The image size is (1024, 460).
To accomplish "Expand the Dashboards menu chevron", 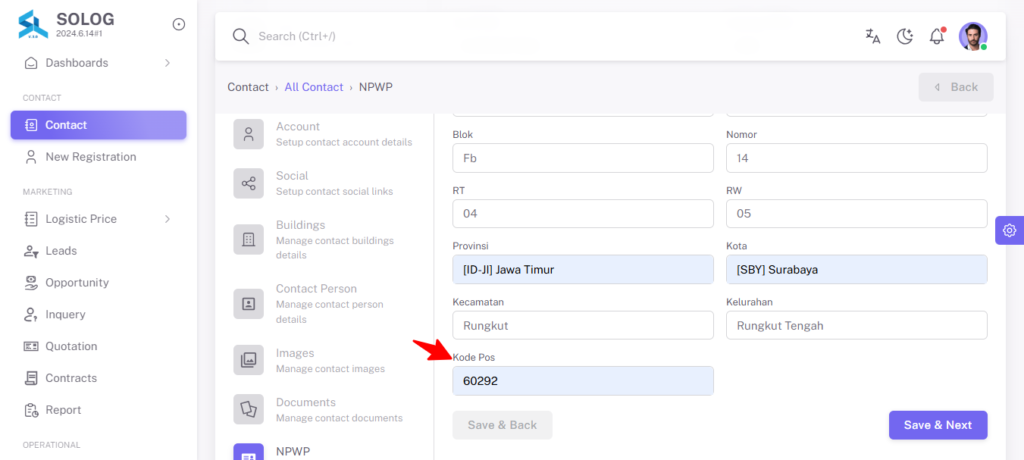I will 168,63.
